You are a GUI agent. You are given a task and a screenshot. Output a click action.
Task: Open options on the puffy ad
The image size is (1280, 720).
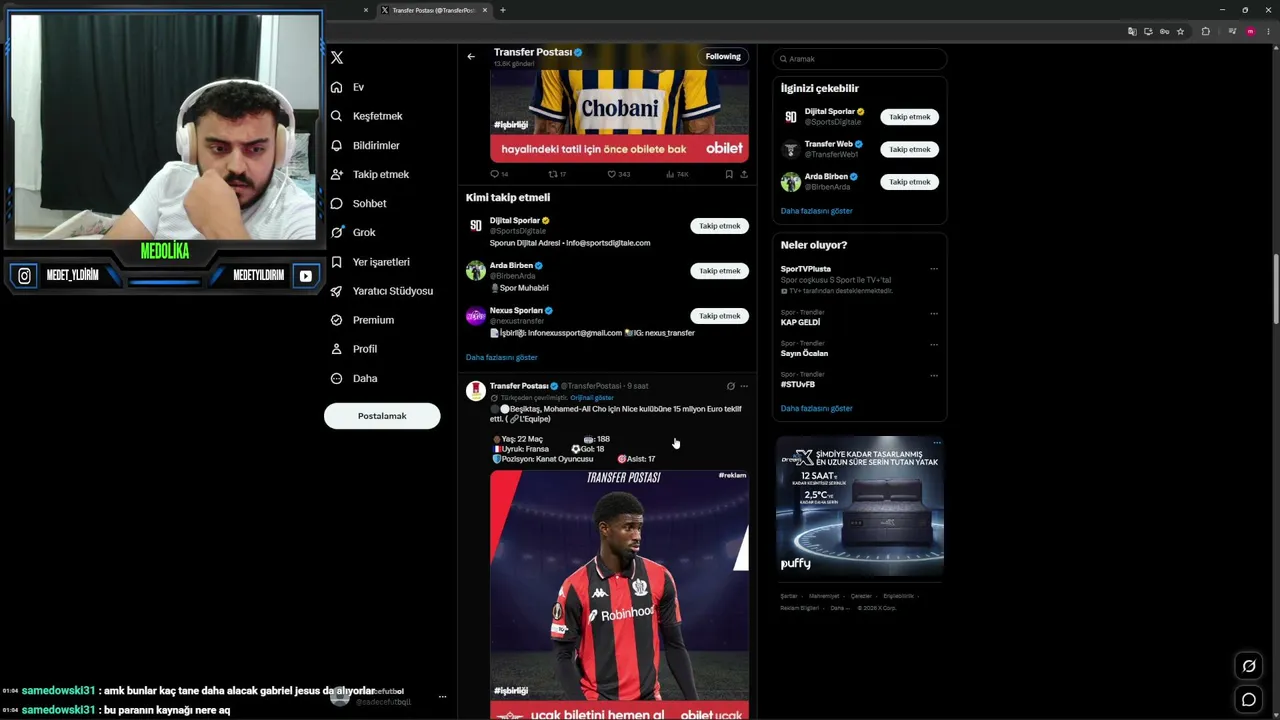[x=936, y=443]
